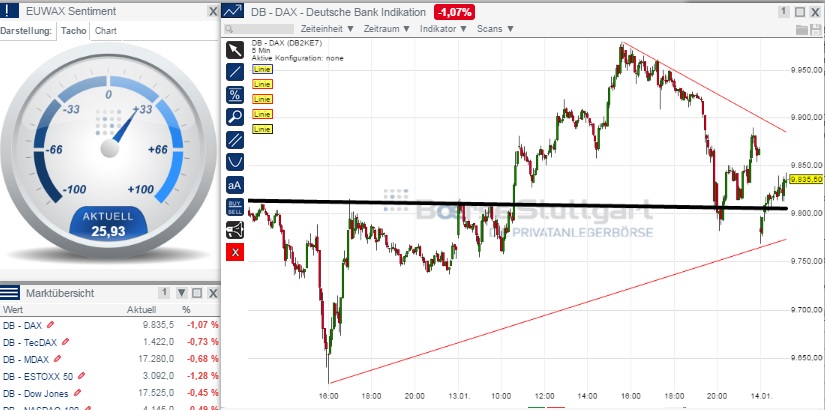Click the red -1,07% change badge
Image resolution: width=825 pixels, height=410 pixels.
[454, 12]
